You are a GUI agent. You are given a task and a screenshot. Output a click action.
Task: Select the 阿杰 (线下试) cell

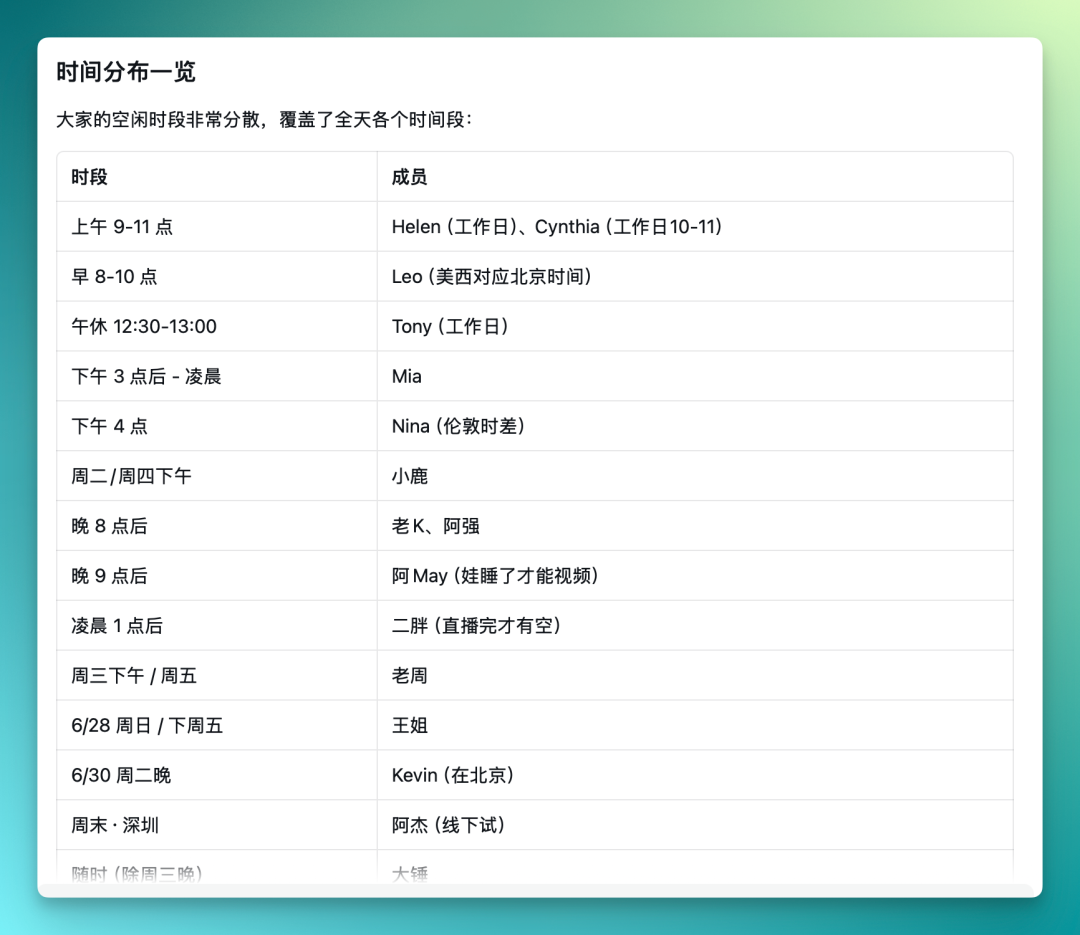695,825
